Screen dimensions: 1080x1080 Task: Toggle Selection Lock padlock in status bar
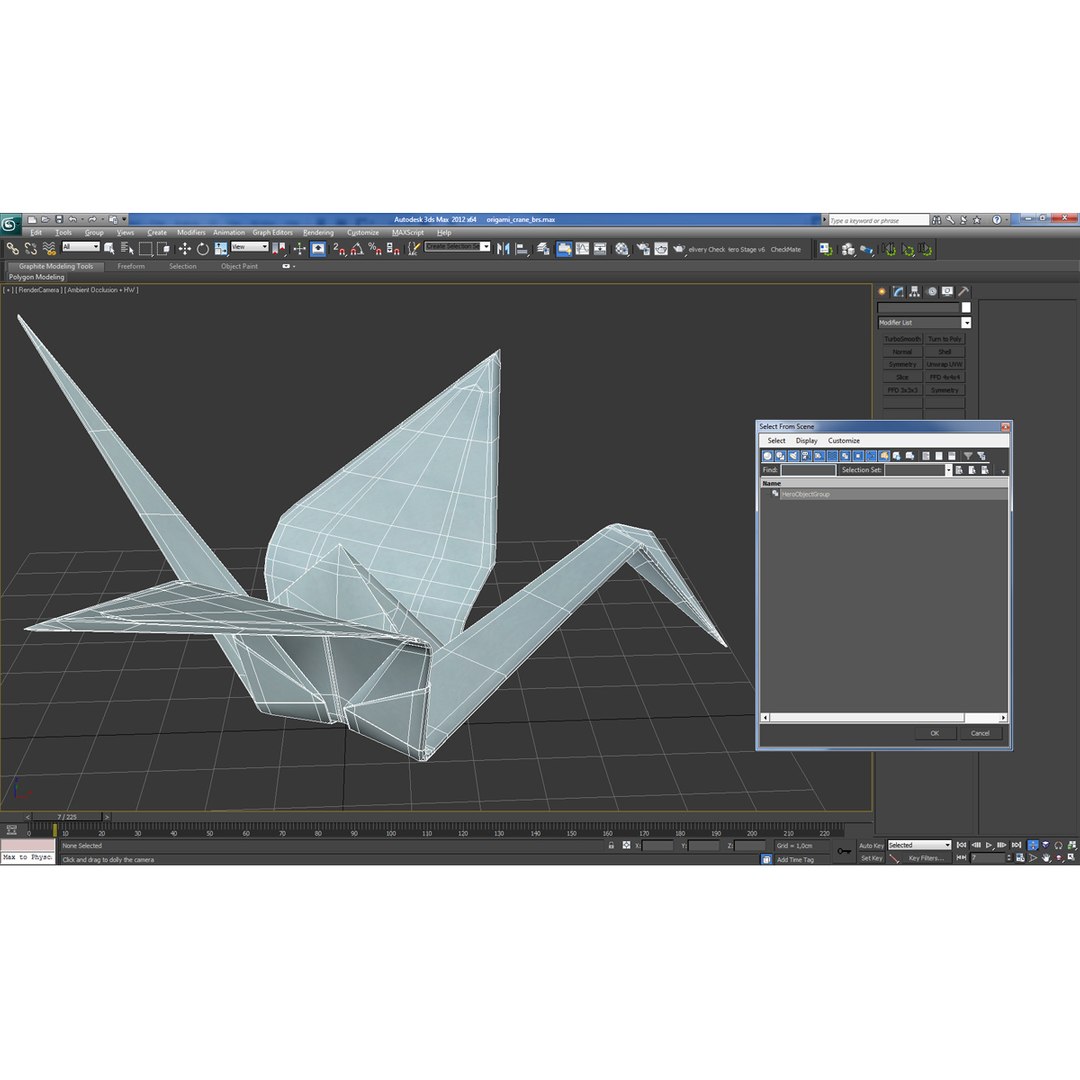click(x=611, y=845)
